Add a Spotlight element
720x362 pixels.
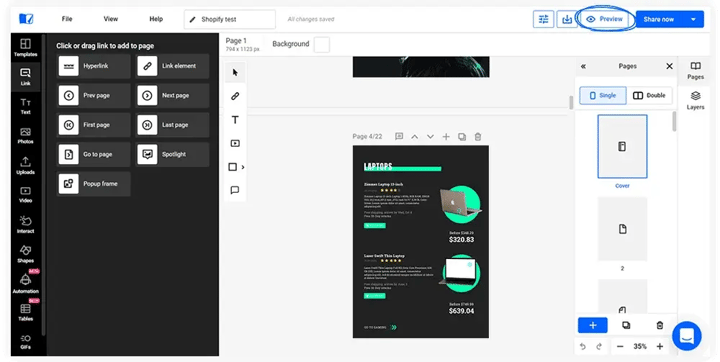pyautogui.click(x=172, y=154)
